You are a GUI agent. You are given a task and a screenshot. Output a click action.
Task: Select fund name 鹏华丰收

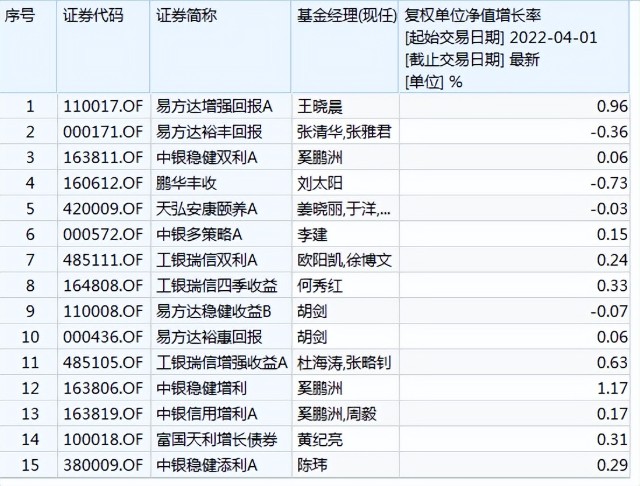pos(186,183)
